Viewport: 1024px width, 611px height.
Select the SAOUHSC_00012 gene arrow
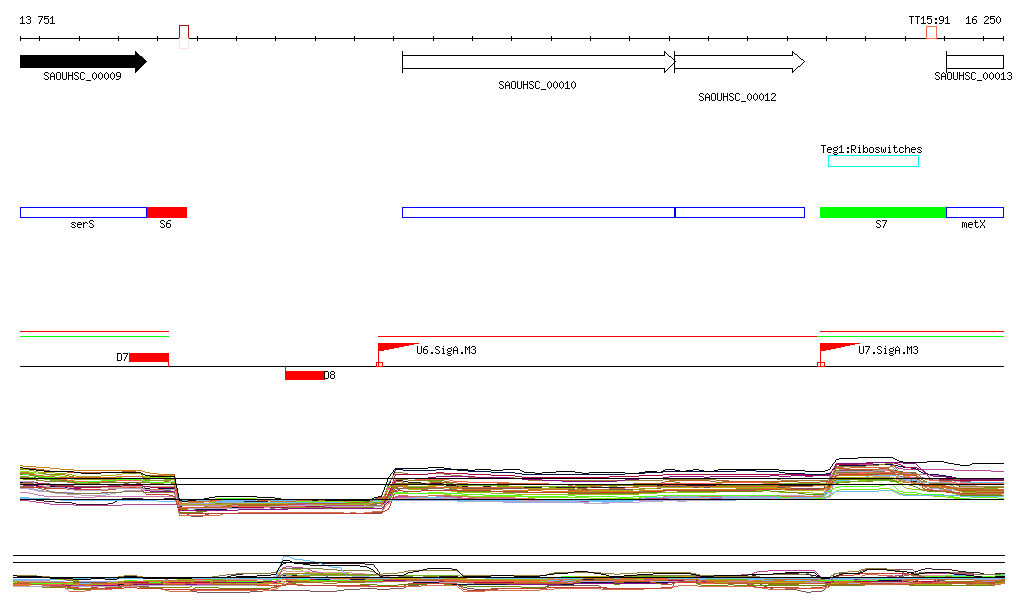coord(739,62)
